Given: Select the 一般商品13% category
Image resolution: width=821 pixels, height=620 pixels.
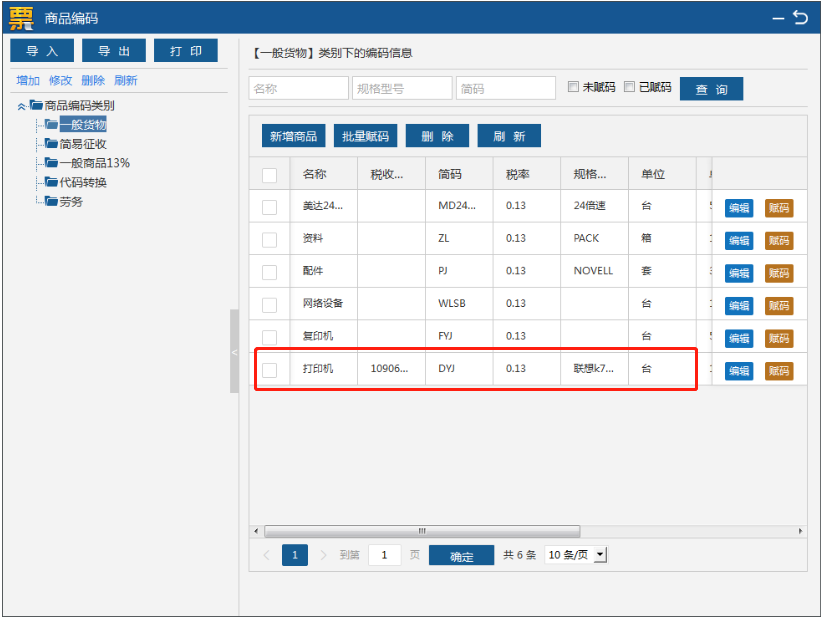Looking at the screenshot, I should tap(95, 163).
